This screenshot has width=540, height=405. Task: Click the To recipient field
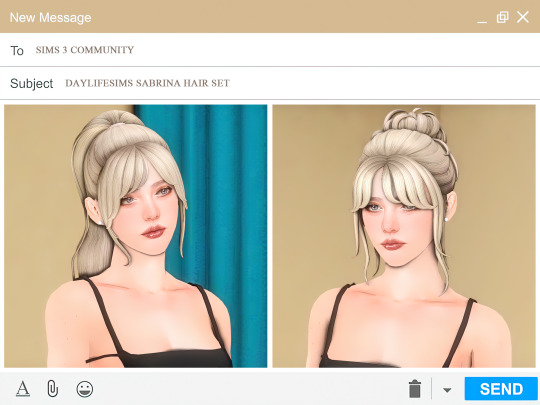tap(270, 50)
